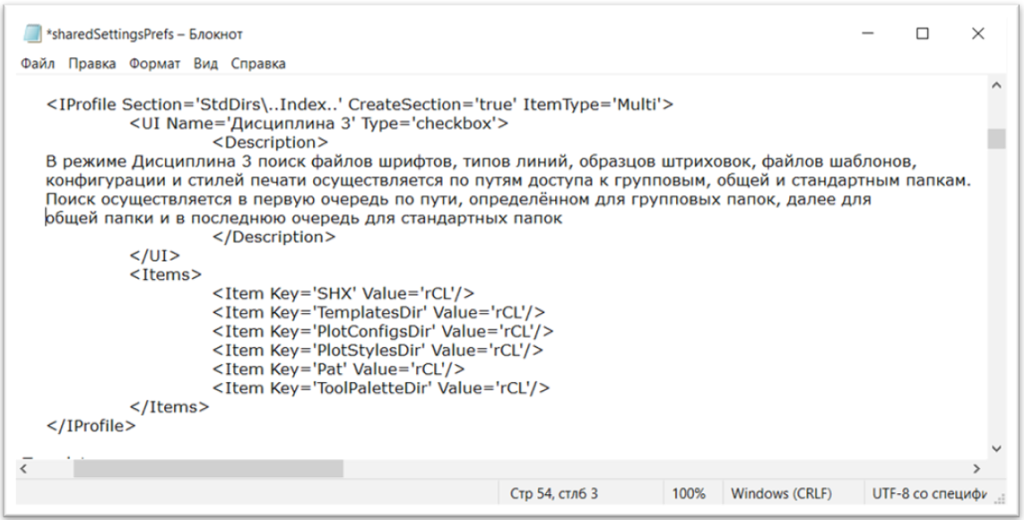Place cursor in the closing IProfile tag

tap(91, 425)
